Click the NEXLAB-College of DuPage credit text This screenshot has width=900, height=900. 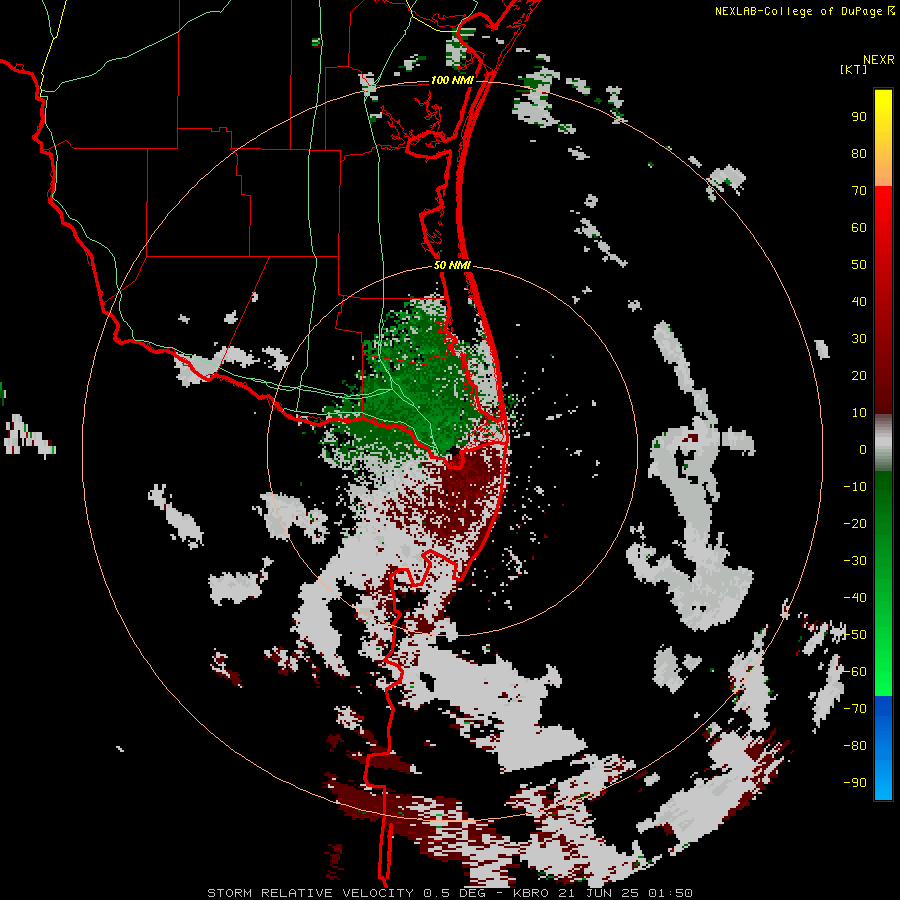804,11
